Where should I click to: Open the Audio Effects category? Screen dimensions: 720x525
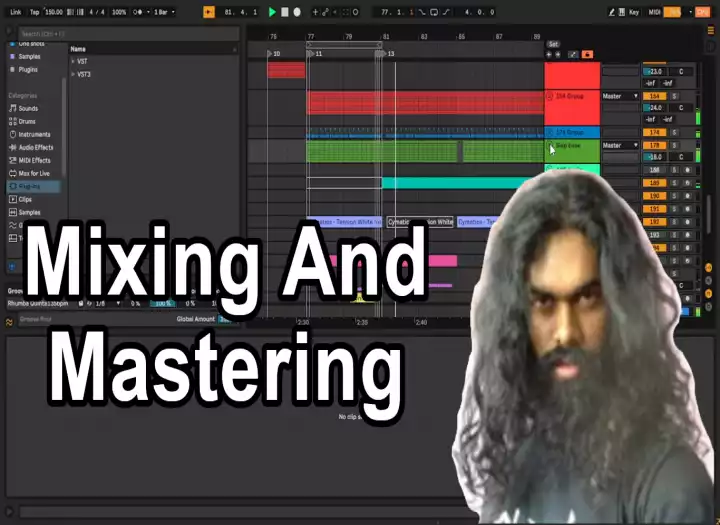36,147
